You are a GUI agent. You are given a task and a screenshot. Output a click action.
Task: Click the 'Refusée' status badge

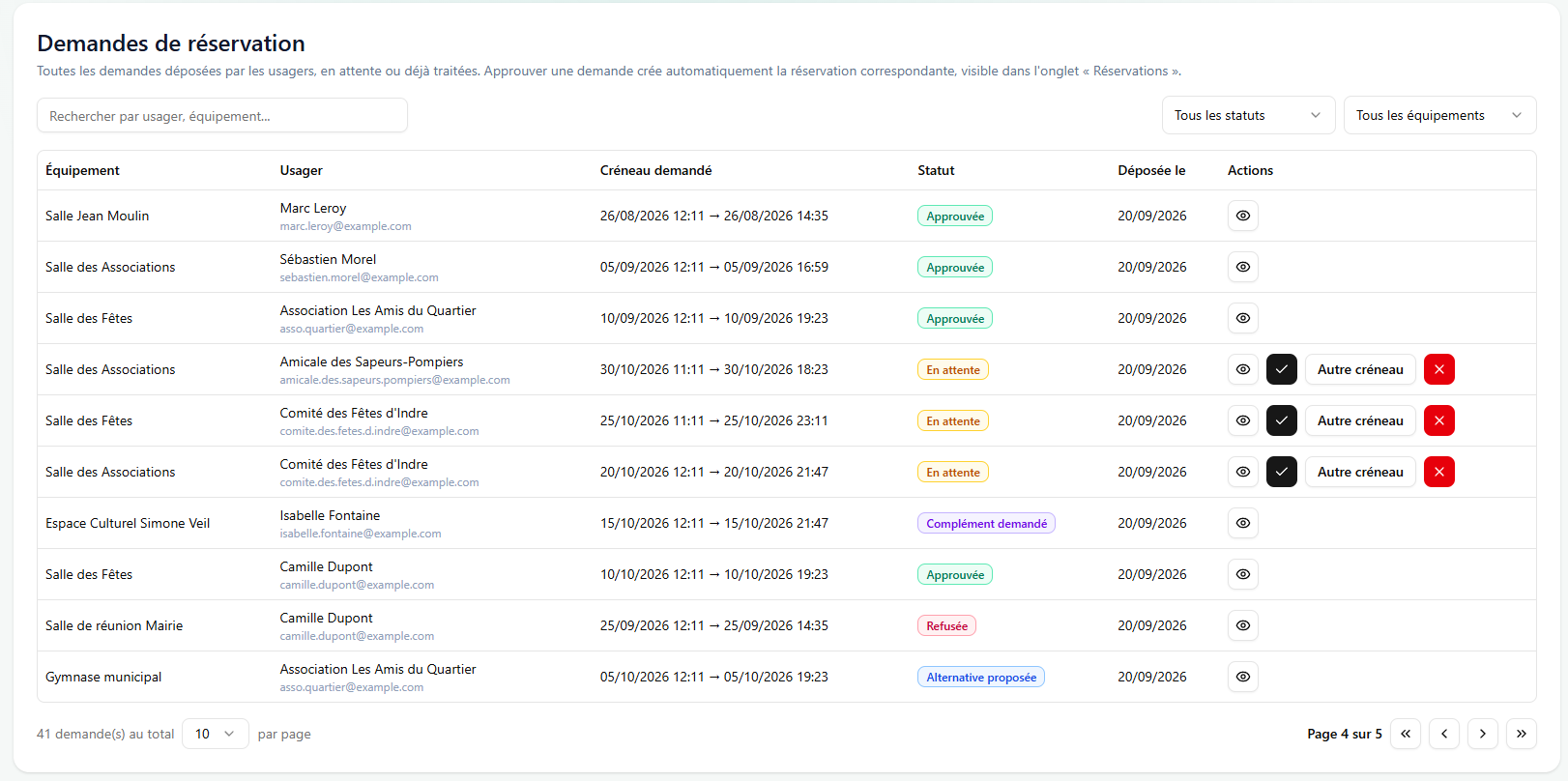pos(946,625)
